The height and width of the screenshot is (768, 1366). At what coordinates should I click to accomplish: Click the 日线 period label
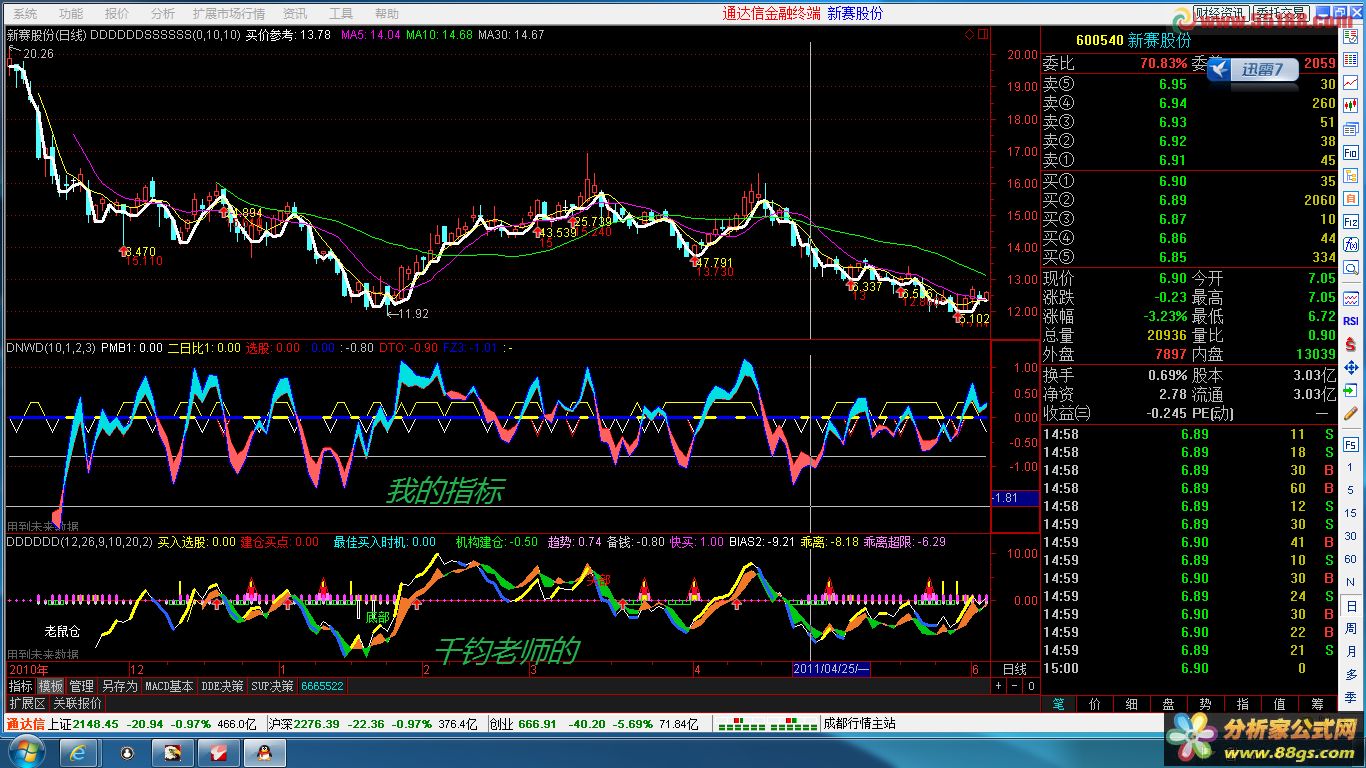1014,669
